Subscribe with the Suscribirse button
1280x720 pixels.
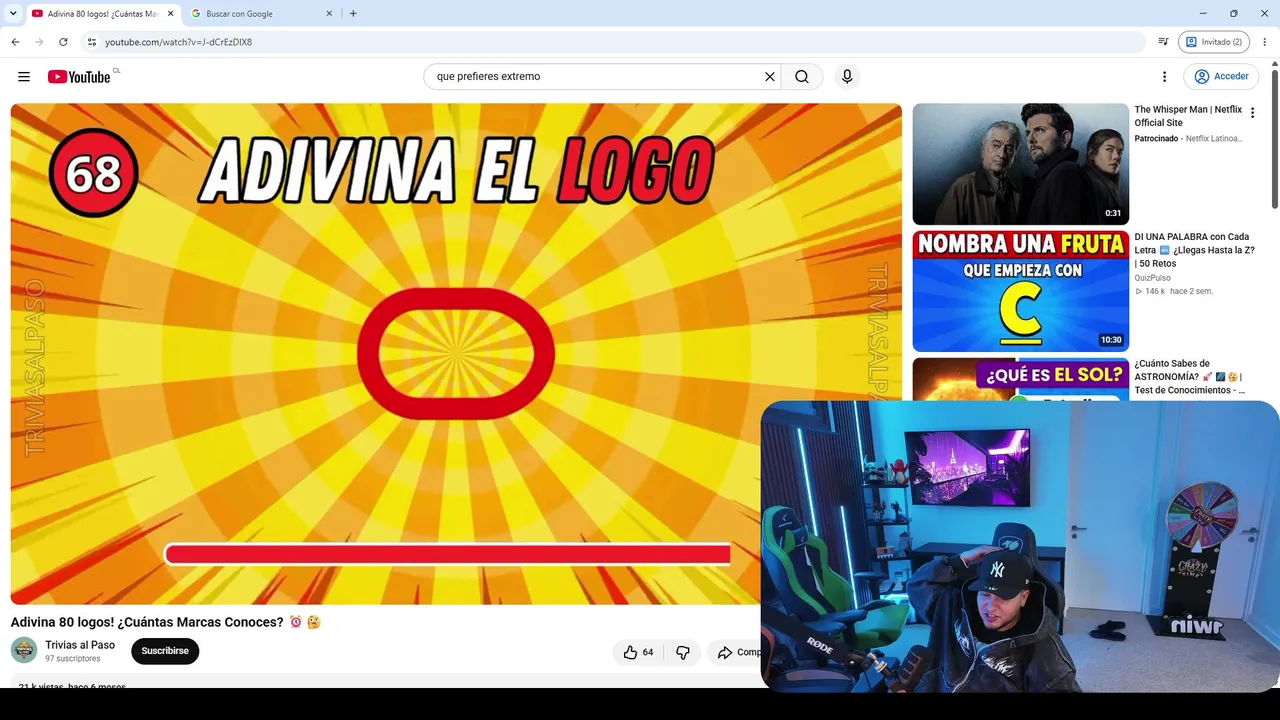point(165,651)
